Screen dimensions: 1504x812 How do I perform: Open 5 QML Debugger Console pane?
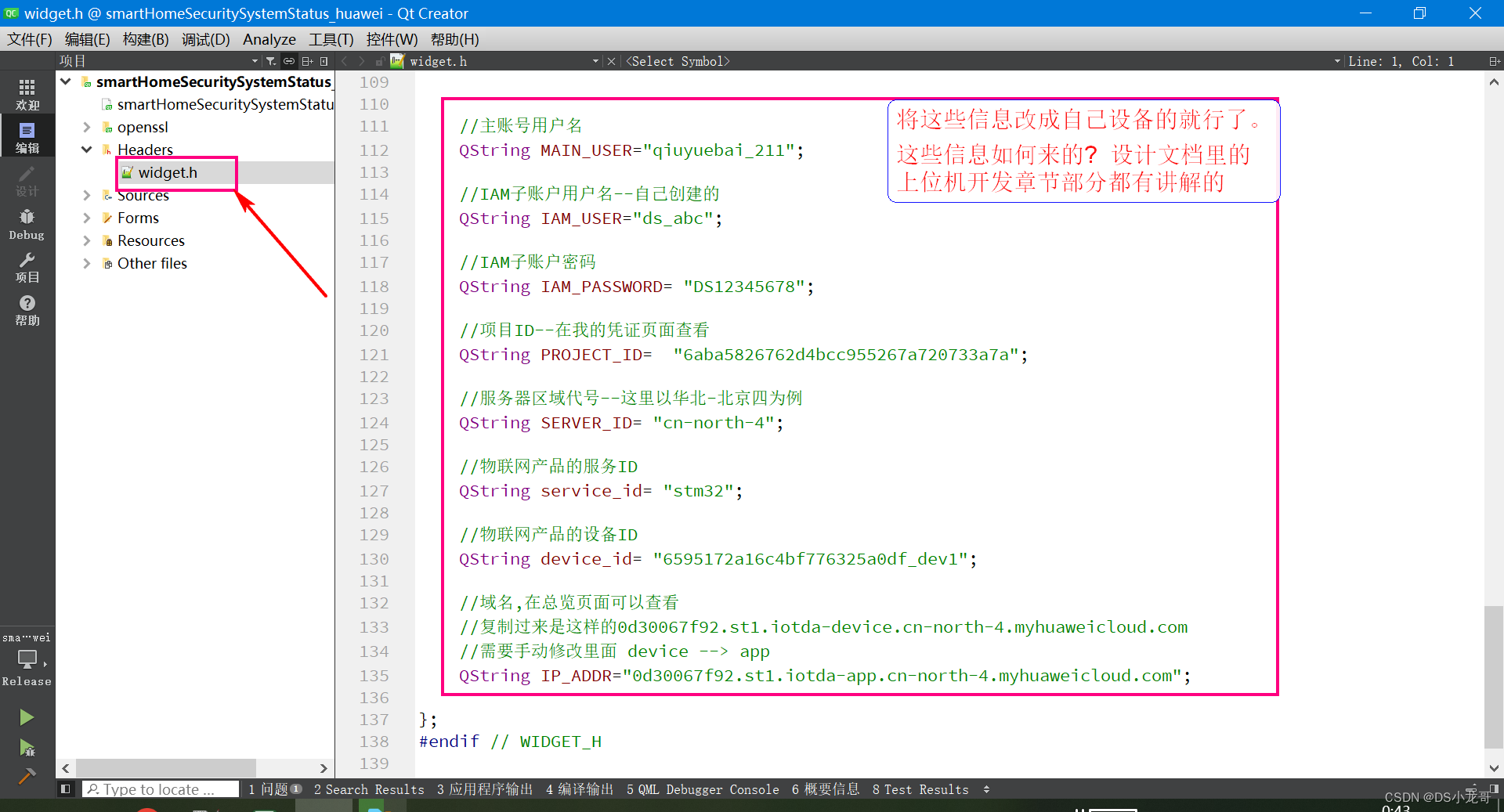point(703,789)
